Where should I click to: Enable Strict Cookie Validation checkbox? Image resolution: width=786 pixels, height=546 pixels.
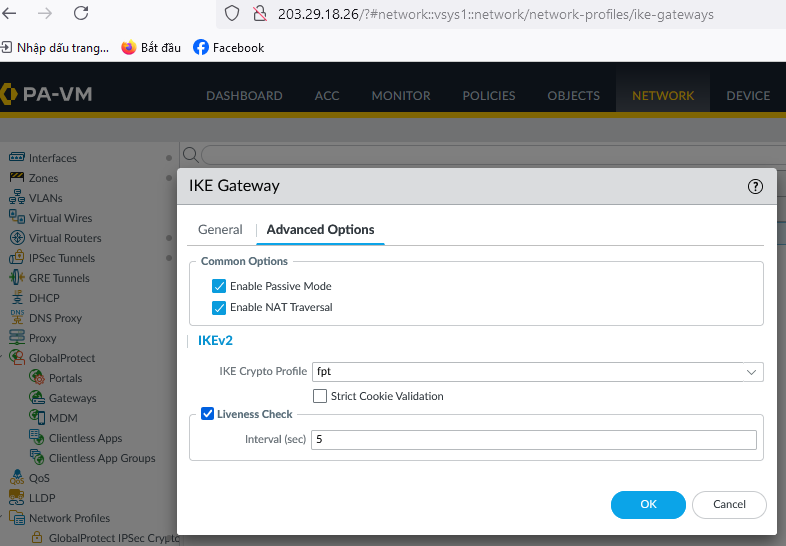[x=320, y=396]
